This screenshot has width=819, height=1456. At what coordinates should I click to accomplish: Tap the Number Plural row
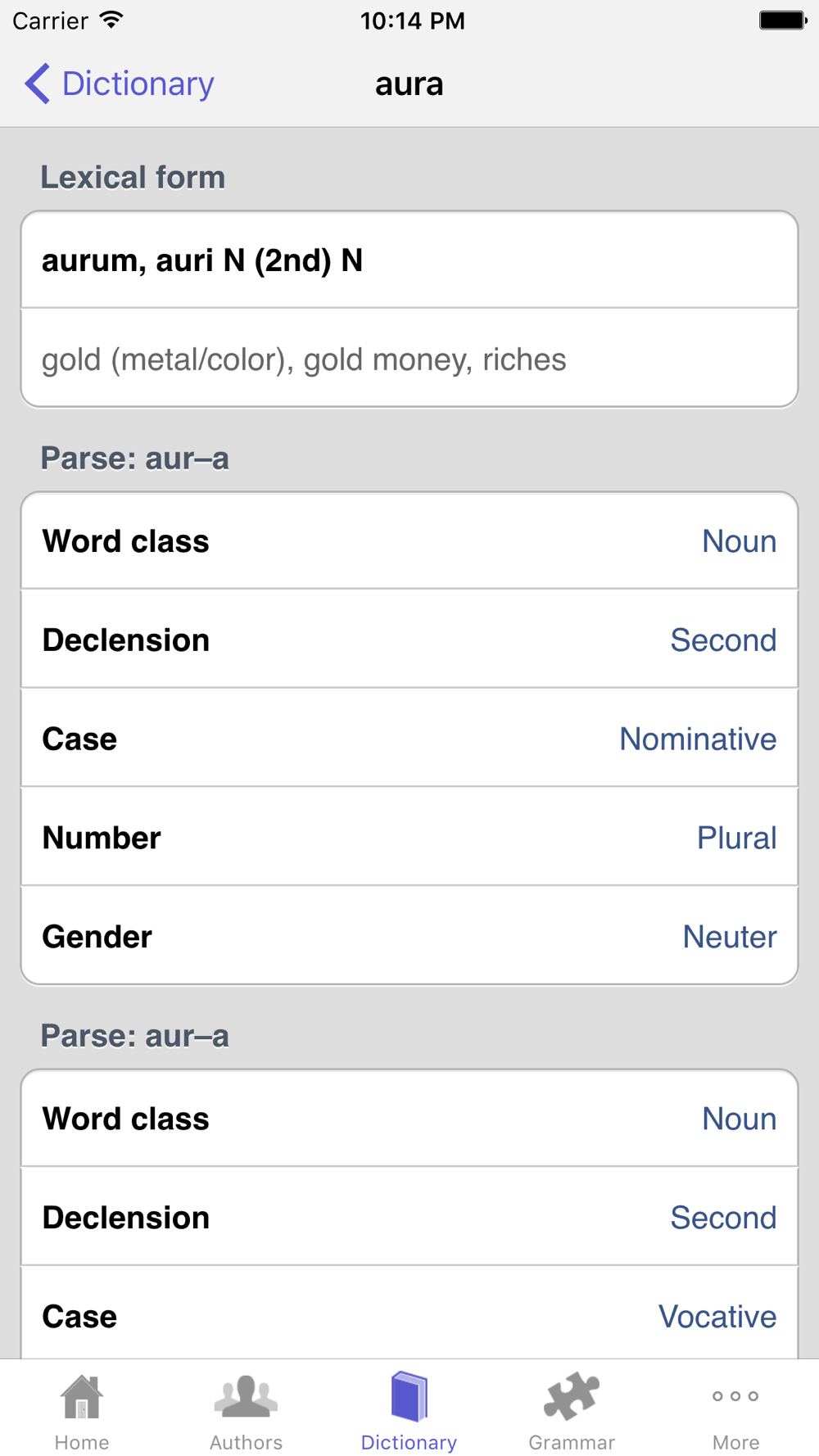409,838
